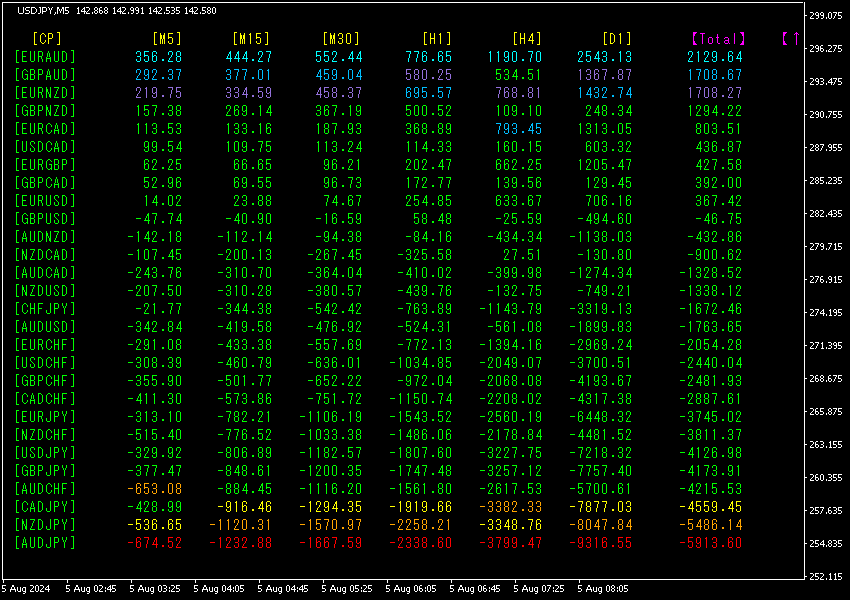Screen dimensions: 850x600
Task: Select the [EURCAD] pair label
Action: pyautogui.click(x=45, y=128)
